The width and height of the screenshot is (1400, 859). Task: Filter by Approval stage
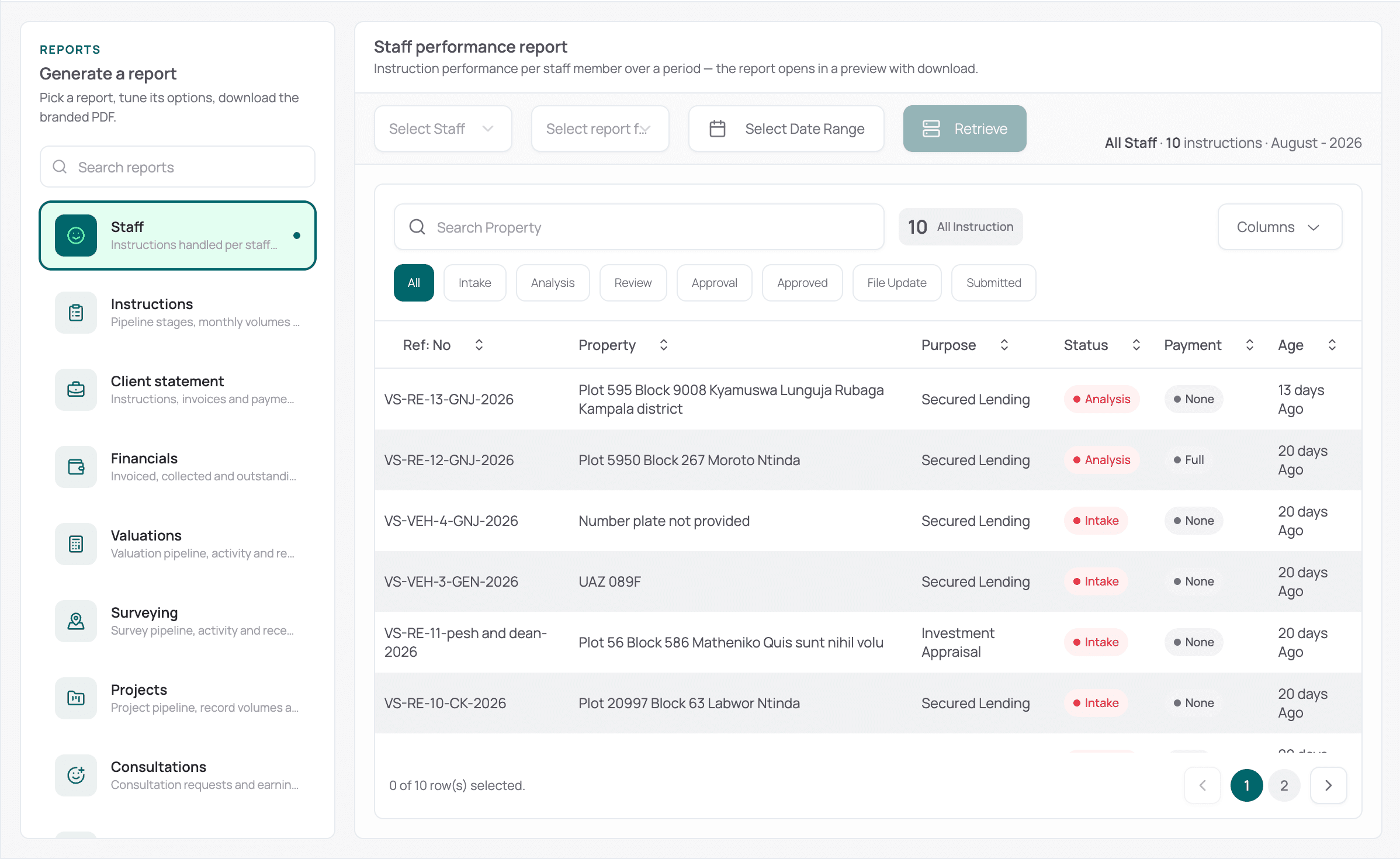coord(714,283)
